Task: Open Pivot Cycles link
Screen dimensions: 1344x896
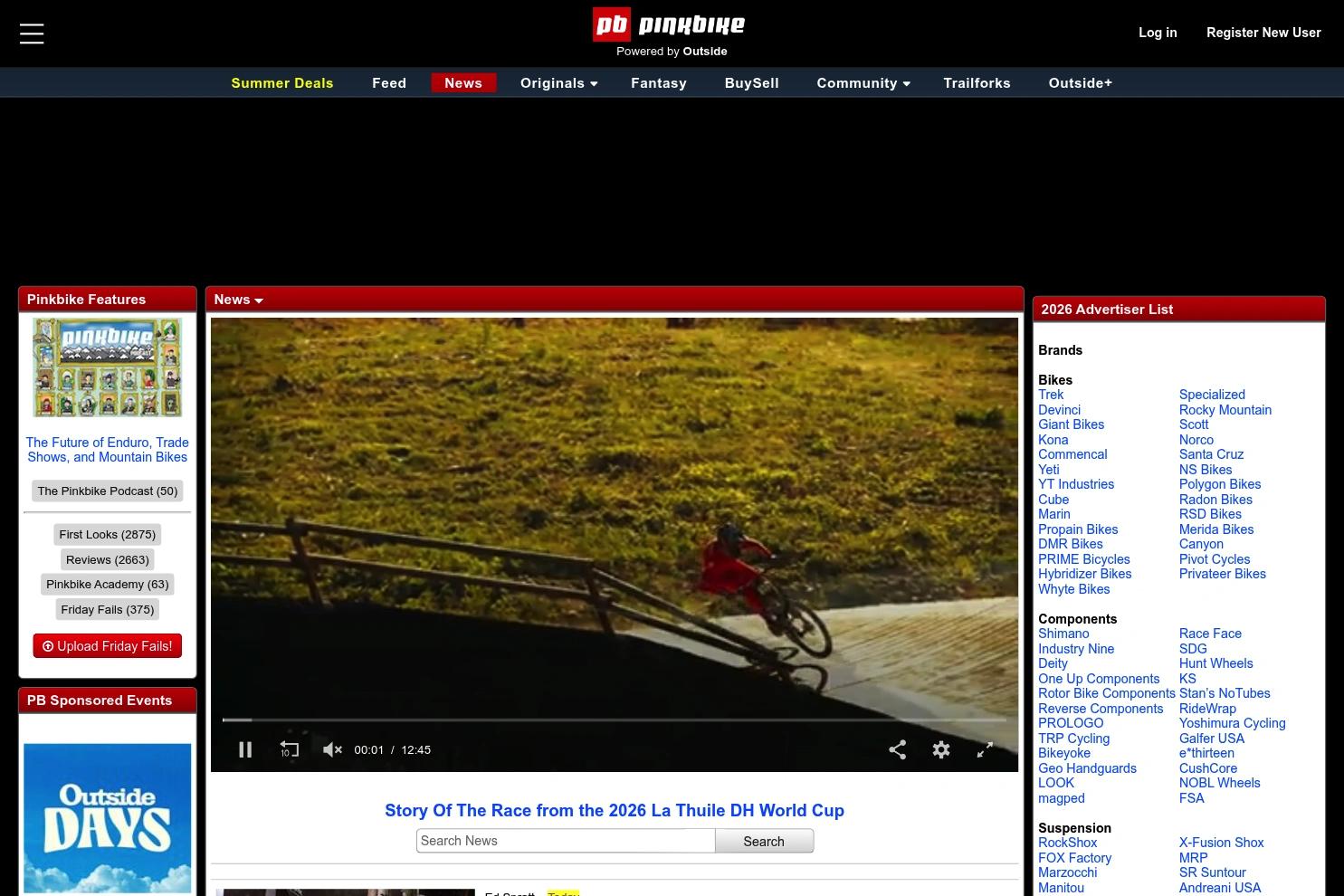Action: (x=1215, y=559)
